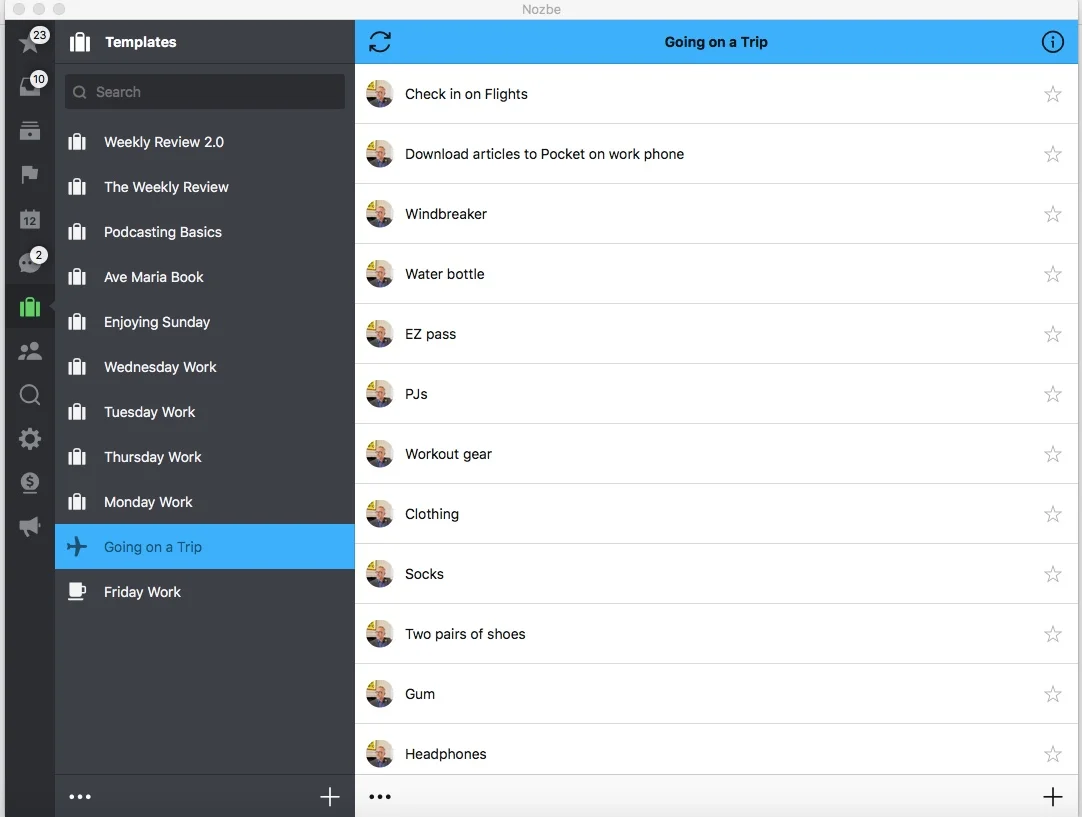Open the Wednesday Work template

(x=205, y=367)
